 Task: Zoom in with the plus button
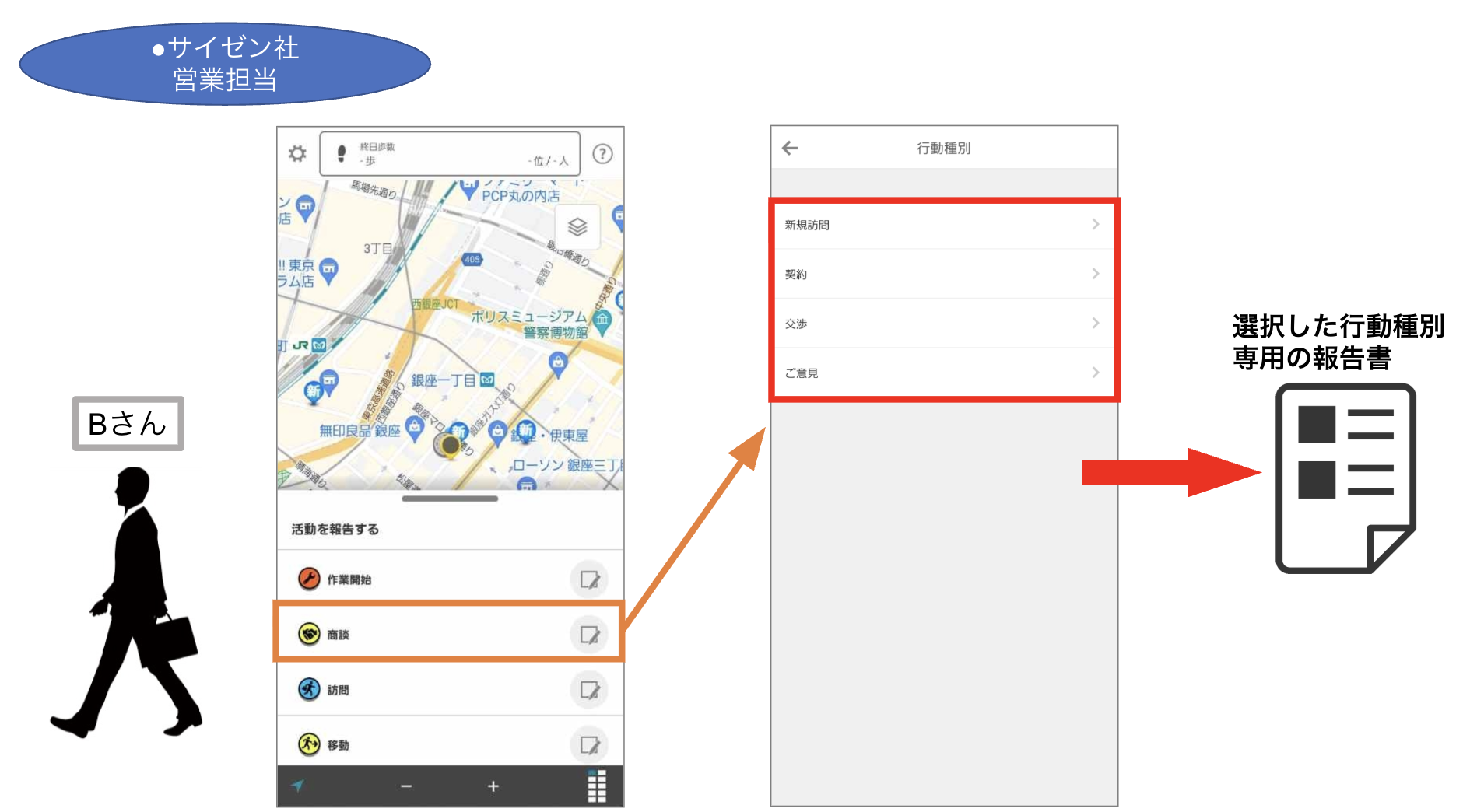click(x=493, y=786)
